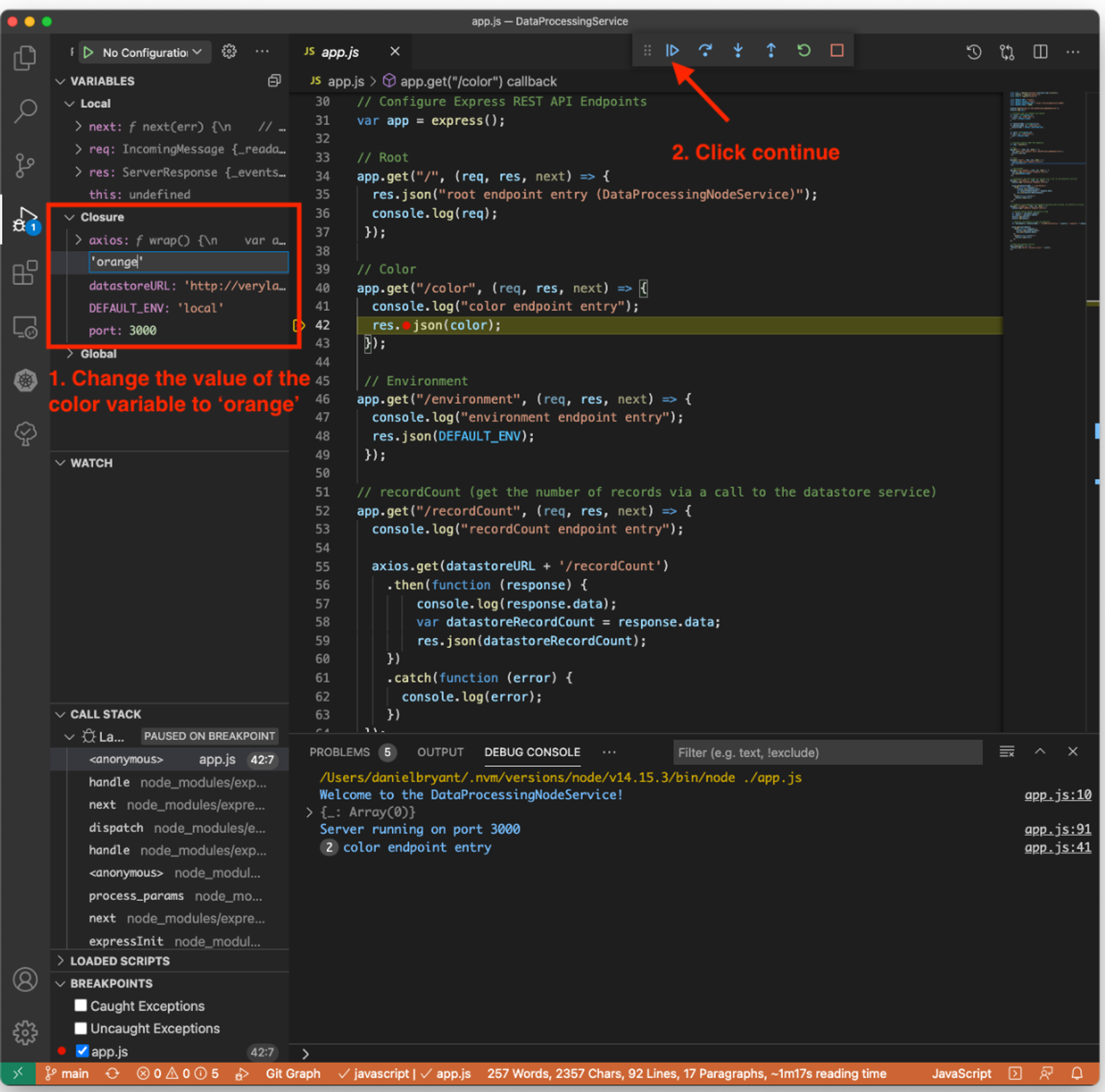
Task: Select anonymous app.js call stack frame
Action: click(170, 759)
